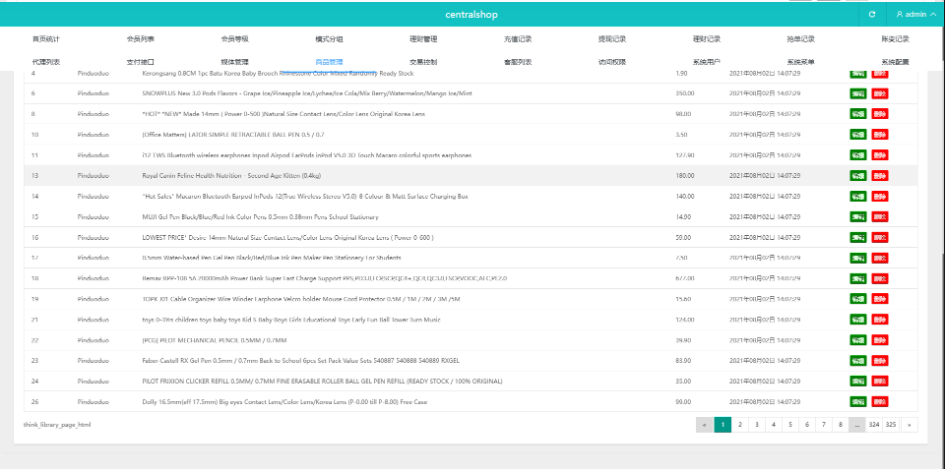Viewport: 945px width, 469px height.
Task: Click the green edit button for SNOWPLUS Pods row
Action: [859, 93]
